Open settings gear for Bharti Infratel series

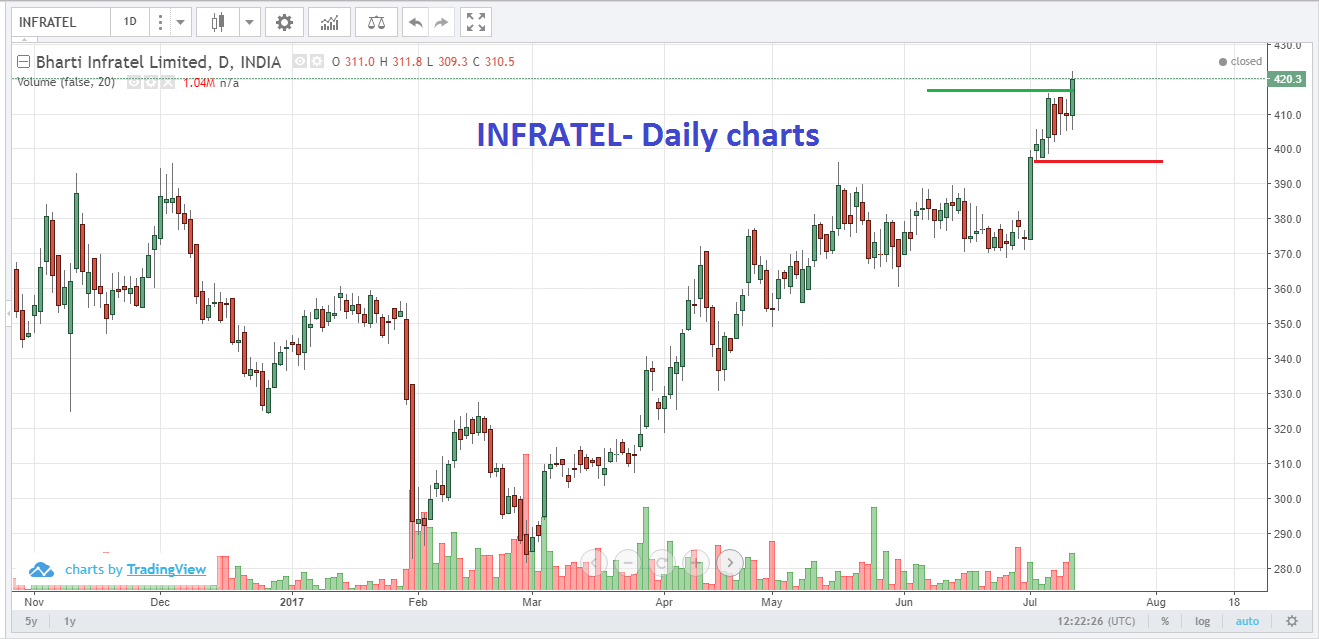[316, 61]
